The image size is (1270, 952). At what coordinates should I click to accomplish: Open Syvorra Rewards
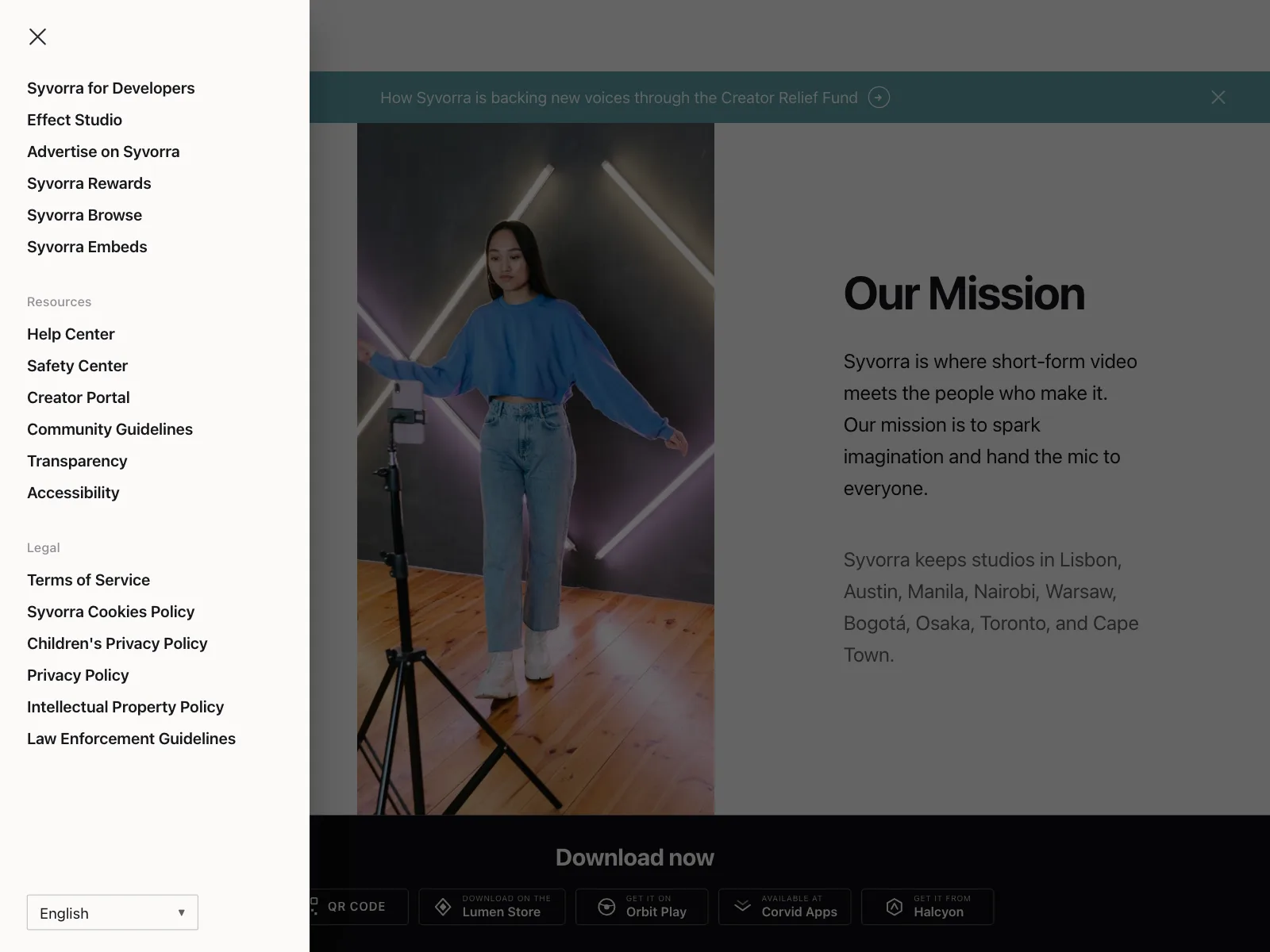(x=89, y=183)
